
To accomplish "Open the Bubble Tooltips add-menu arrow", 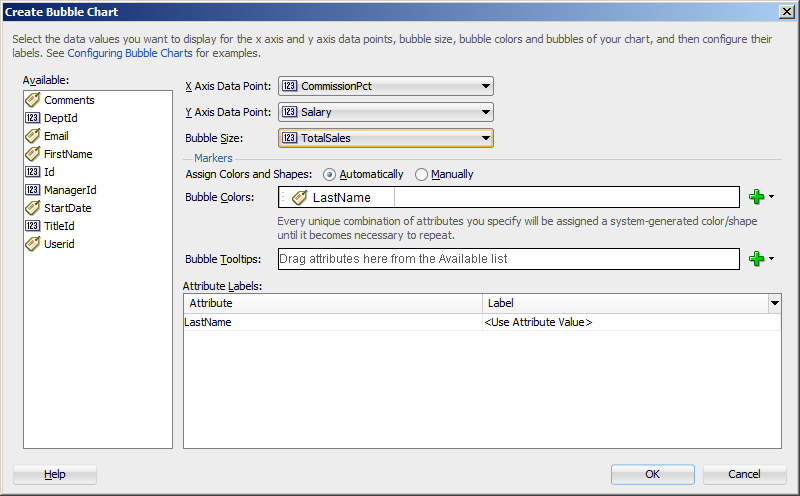I will (x=771, y=258).
